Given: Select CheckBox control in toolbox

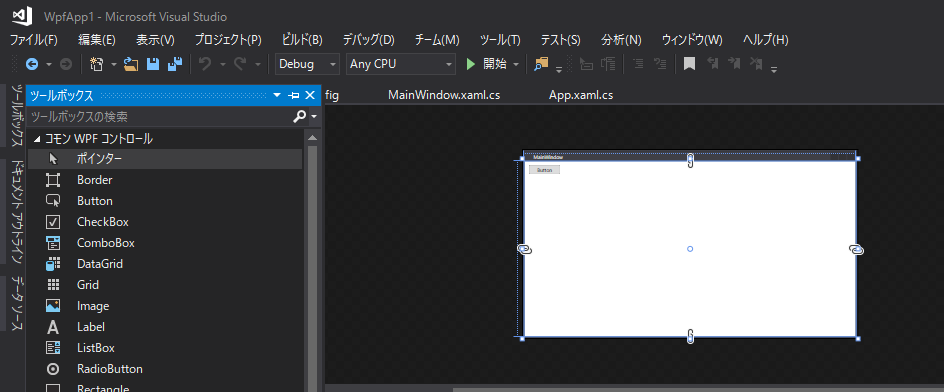Looking at the screenshot, I should pos(164,222).
